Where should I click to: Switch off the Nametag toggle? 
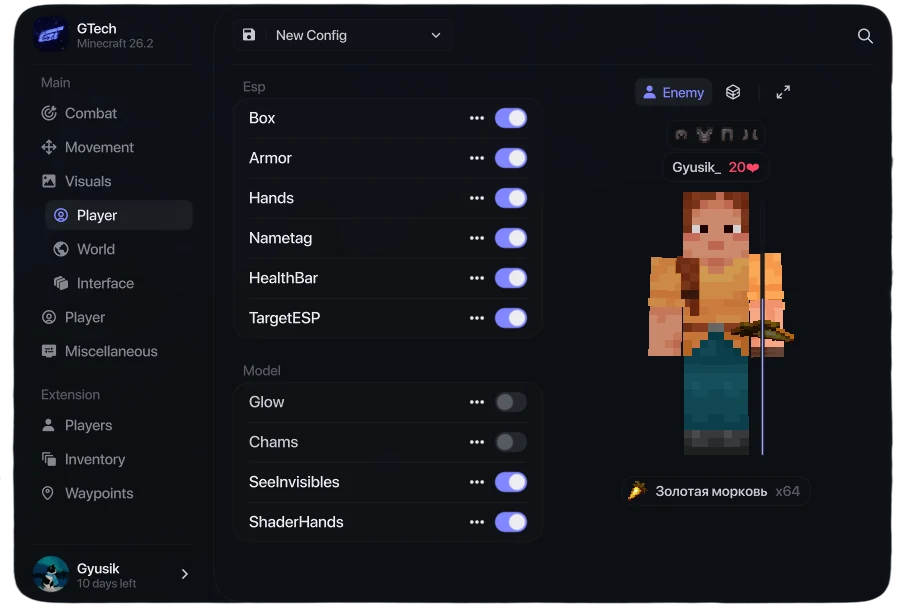click(x=511, y=238)
